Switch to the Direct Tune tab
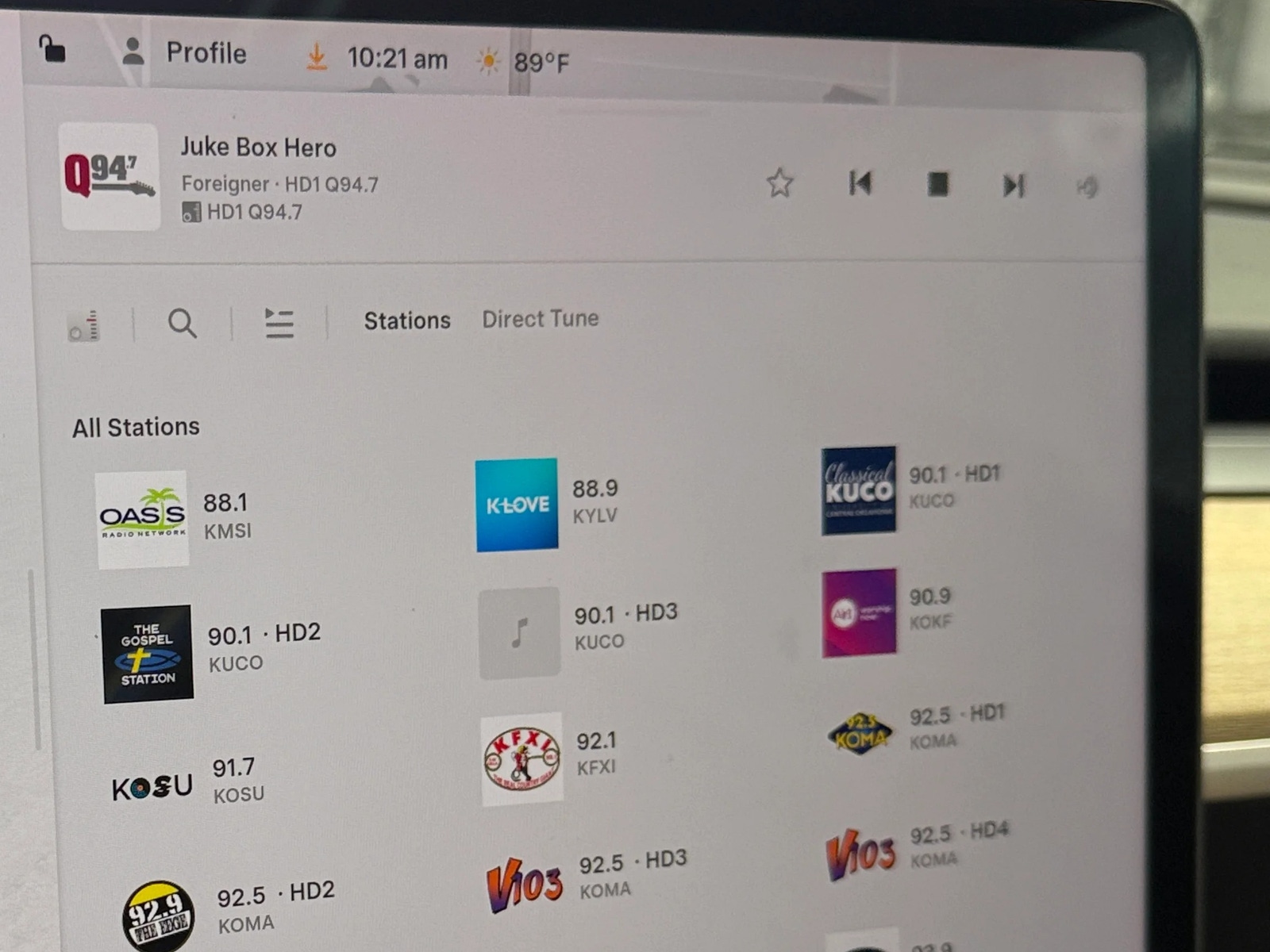The width and height of the screenshot is (1270, 952). [x=541, y=319]
